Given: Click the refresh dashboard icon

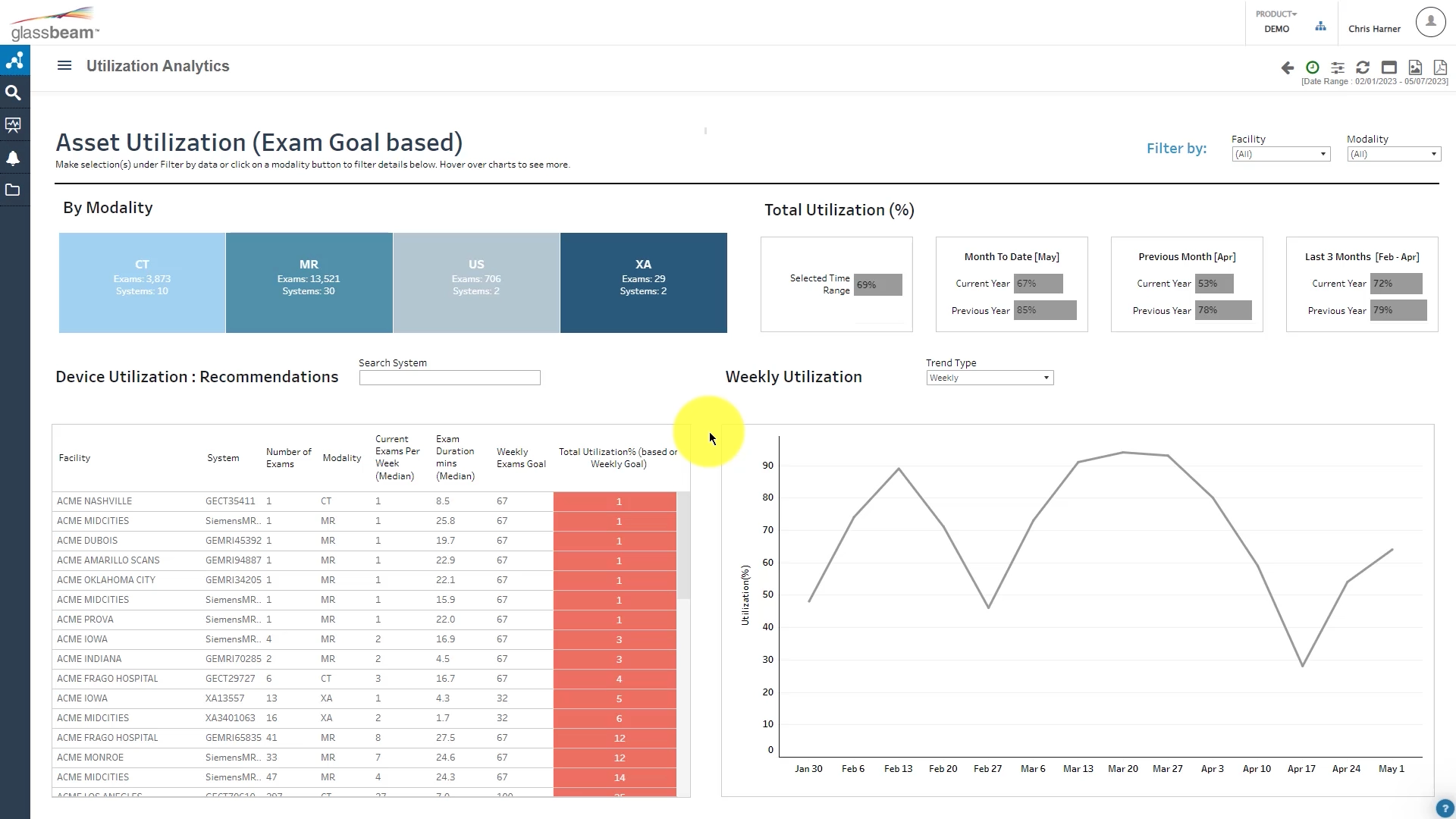Looking at the screenshot, I should (1363, 67).
